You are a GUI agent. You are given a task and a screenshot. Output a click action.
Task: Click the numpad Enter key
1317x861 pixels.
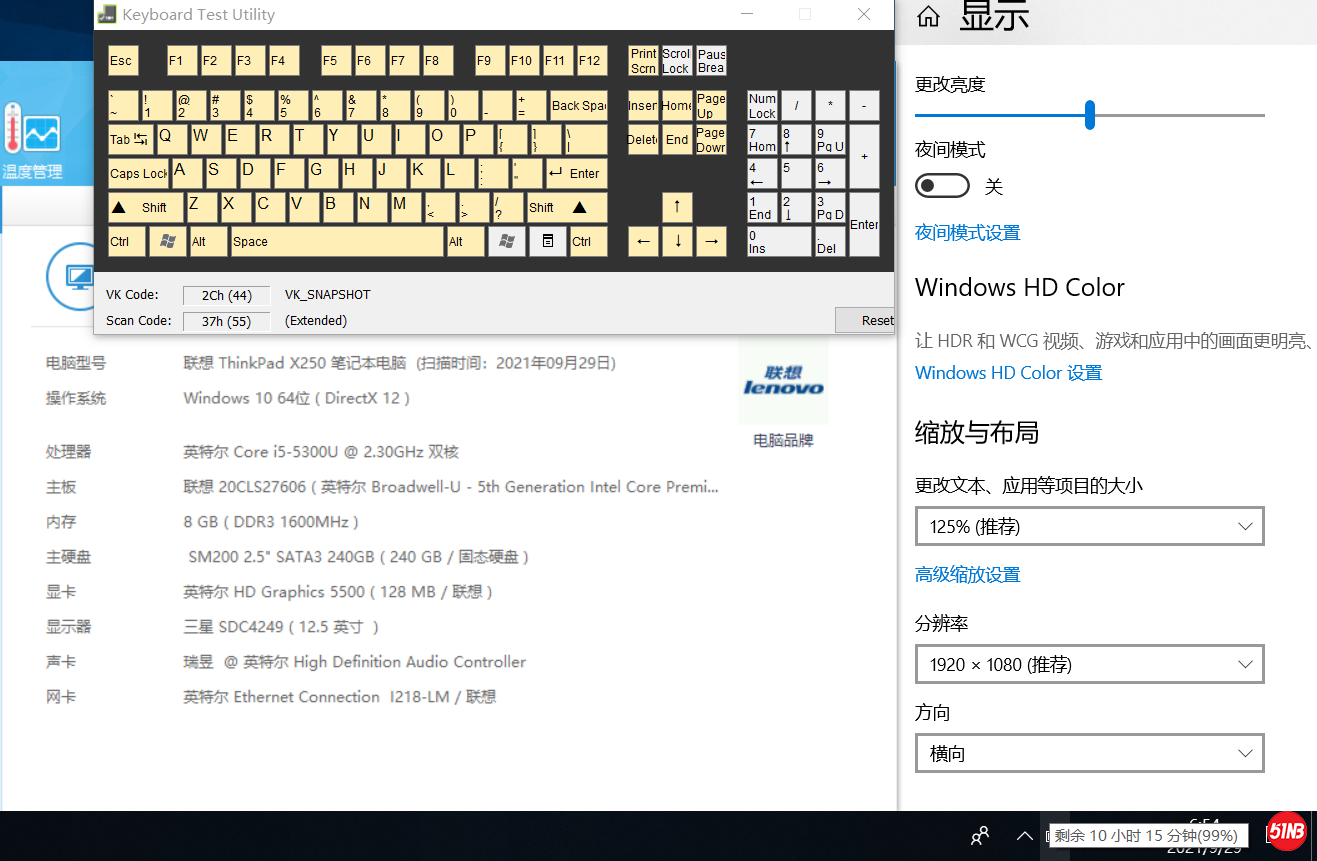pos(865,224)
